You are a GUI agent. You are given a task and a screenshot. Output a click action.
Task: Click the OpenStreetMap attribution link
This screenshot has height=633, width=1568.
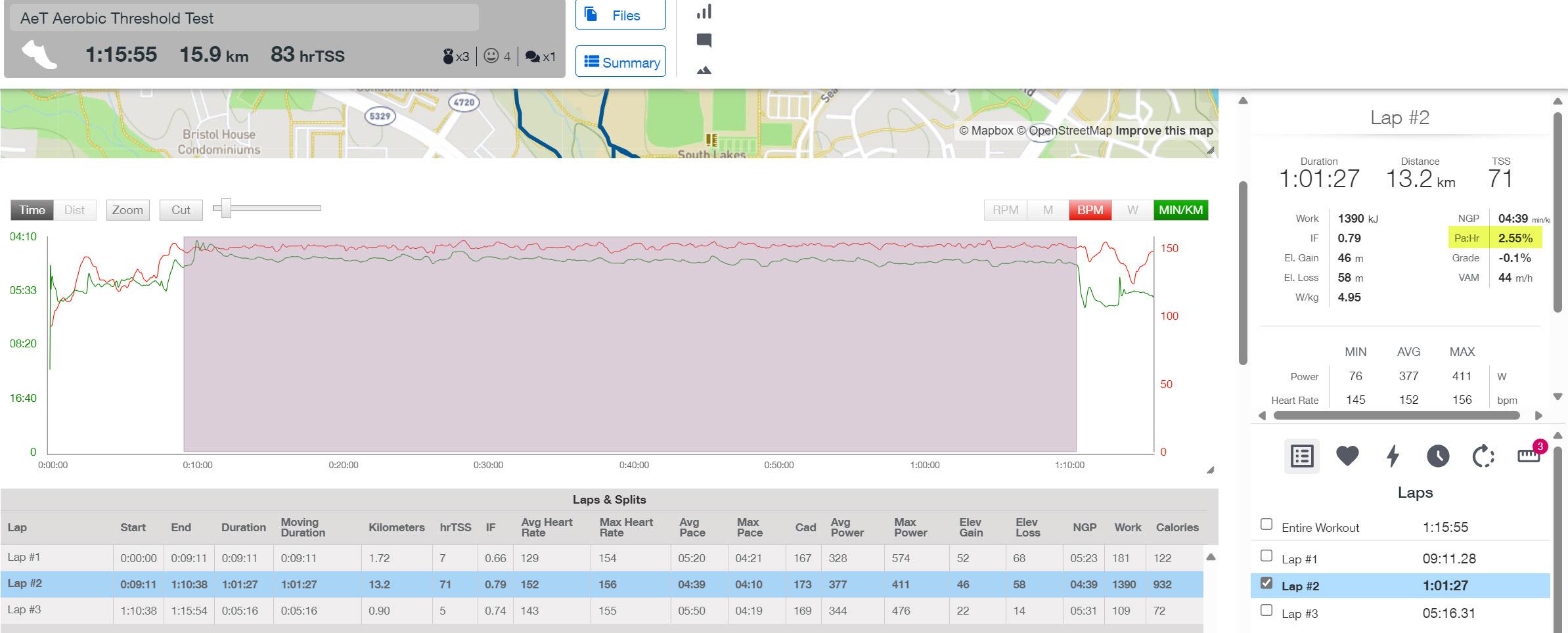coord(1064,131)
